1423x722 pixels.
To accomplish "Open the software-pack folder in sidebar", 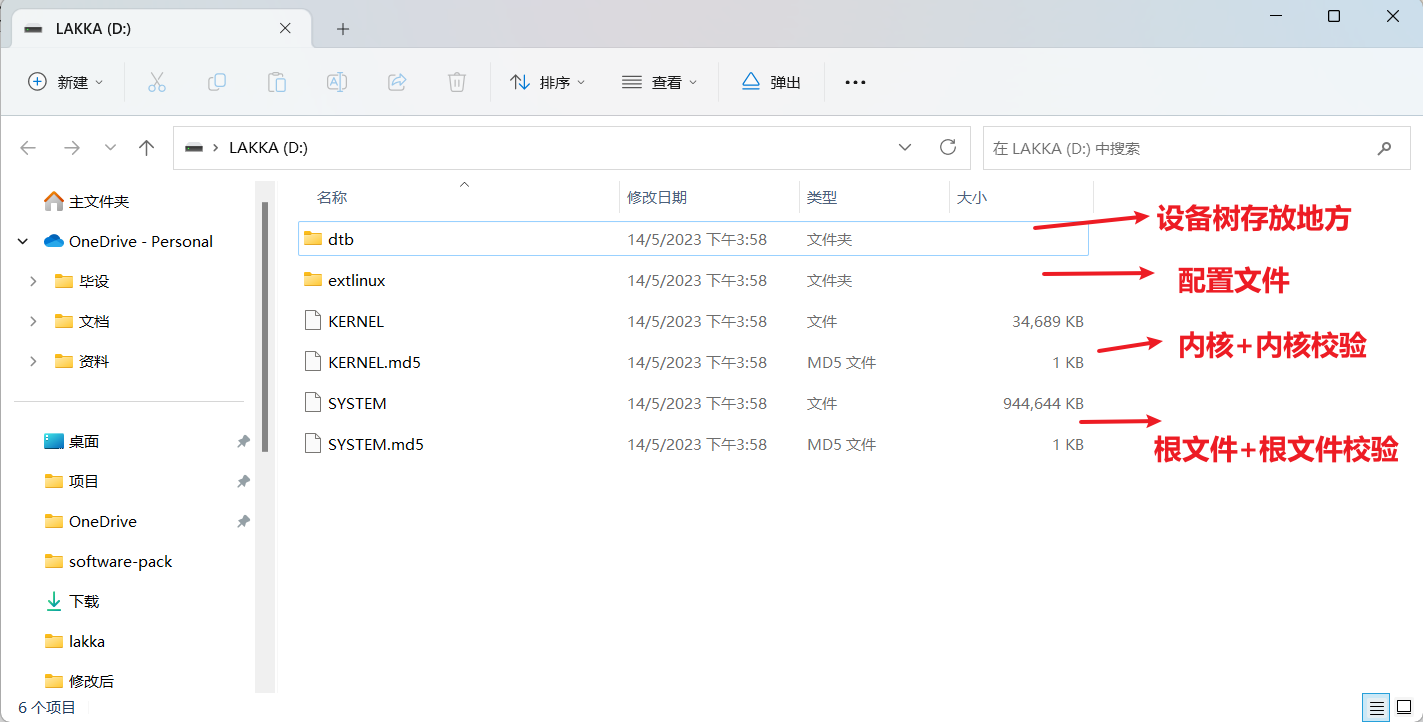I will tap(120, 561).
